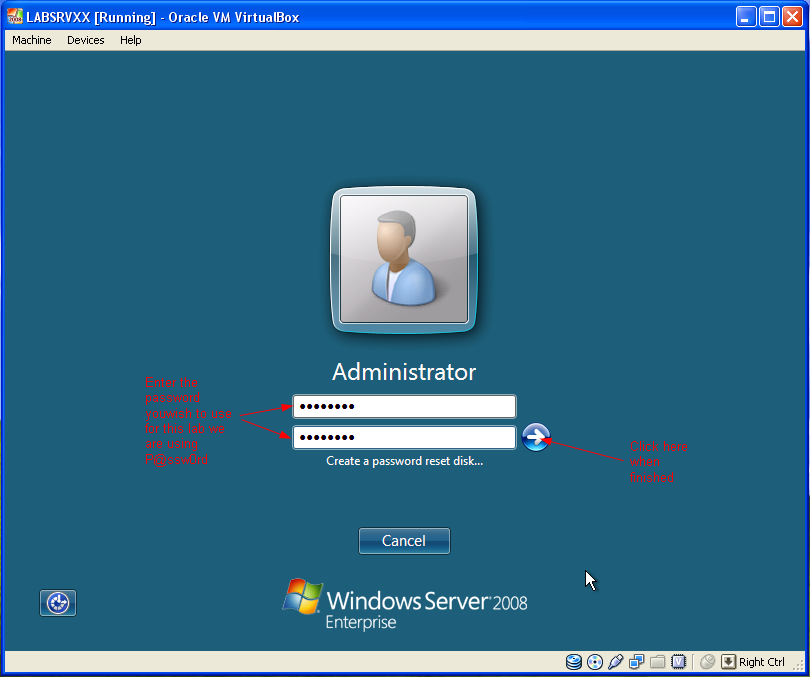Click the Create a password reset disk link
The height and width of the screenshot is (677, 810).
point(404,461)
